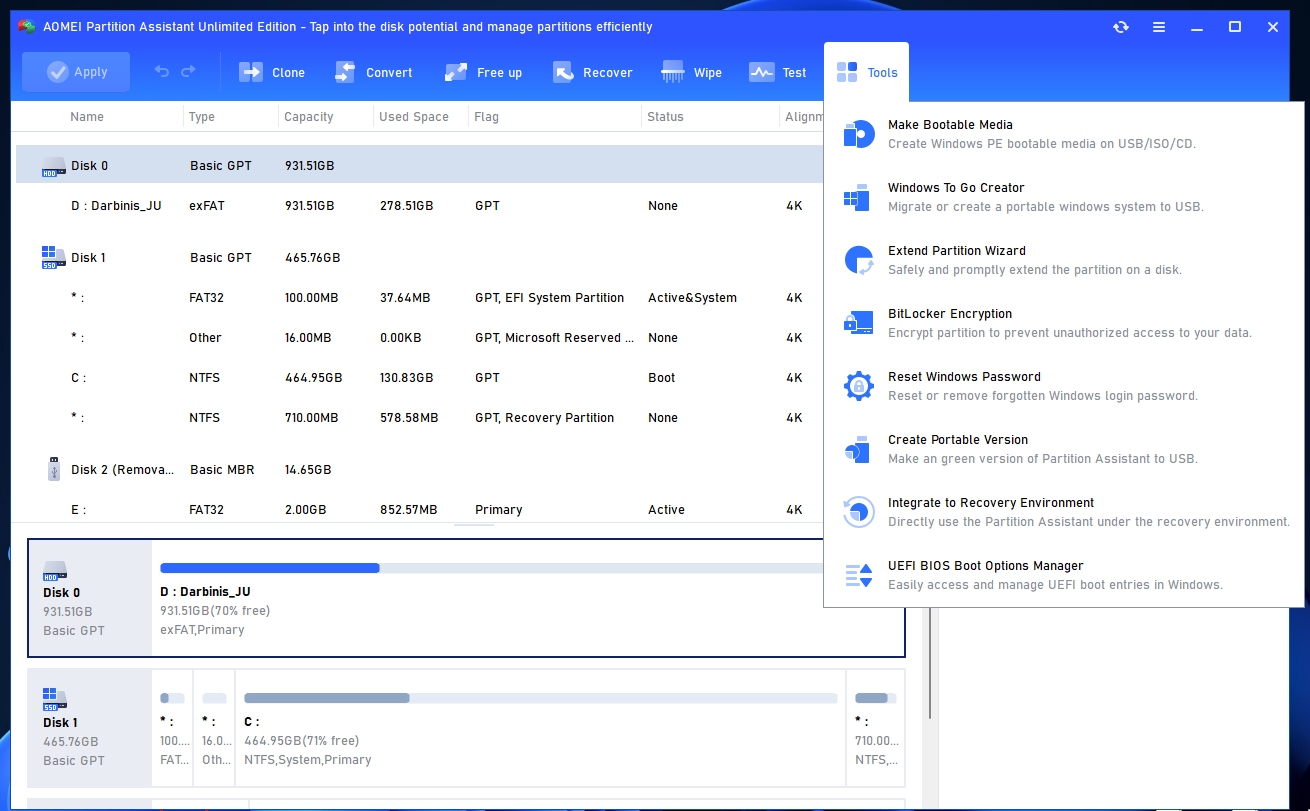The width and height of the screenshot is (1310, 811).
Task: Sort by the Status column header
Action: (x=665, y=117)
